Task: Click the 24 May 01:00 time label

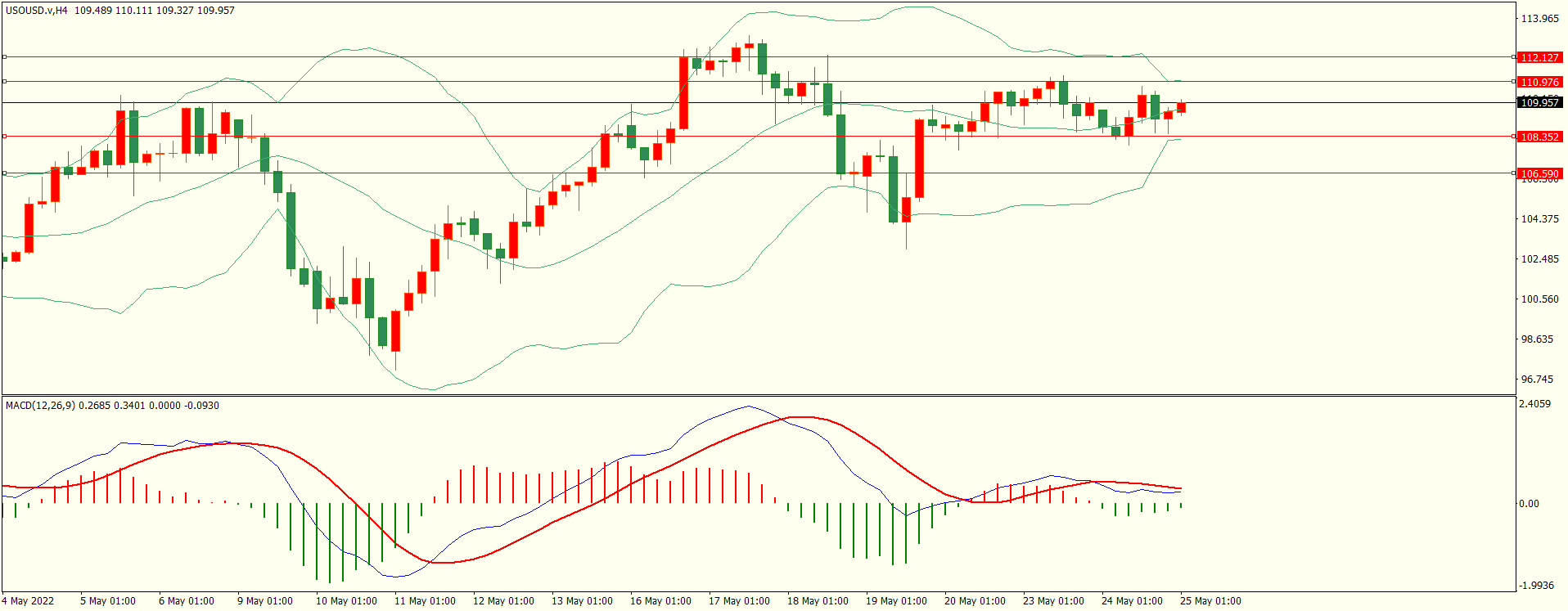Action: tap(1132, 600)
